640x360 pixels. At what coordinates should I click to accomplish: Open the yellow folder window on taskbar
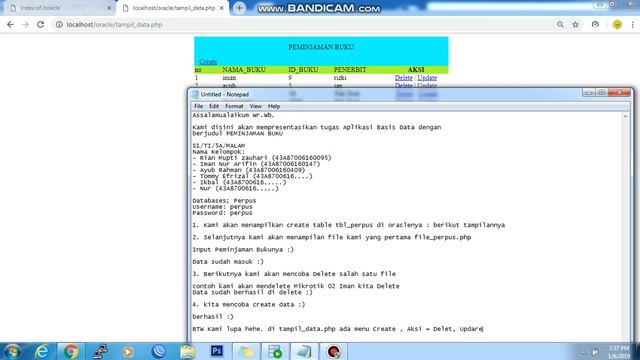246,351
